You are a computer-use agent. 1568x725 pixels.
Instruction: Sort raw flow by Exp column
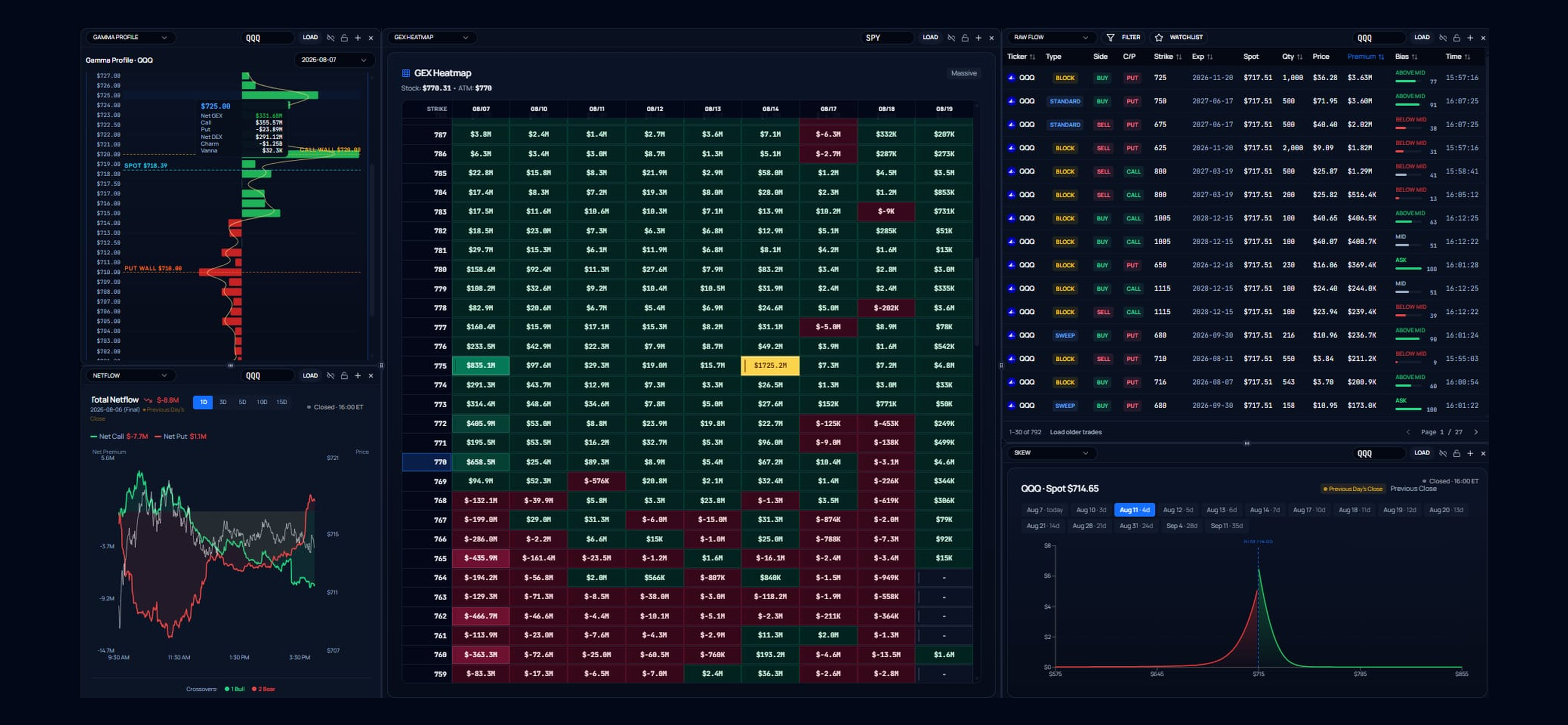coord(1202,56)
